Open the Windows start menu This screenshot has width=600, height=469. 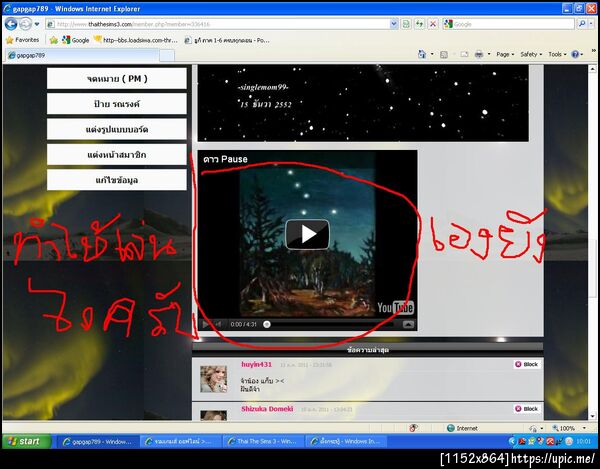click(26, 441)
